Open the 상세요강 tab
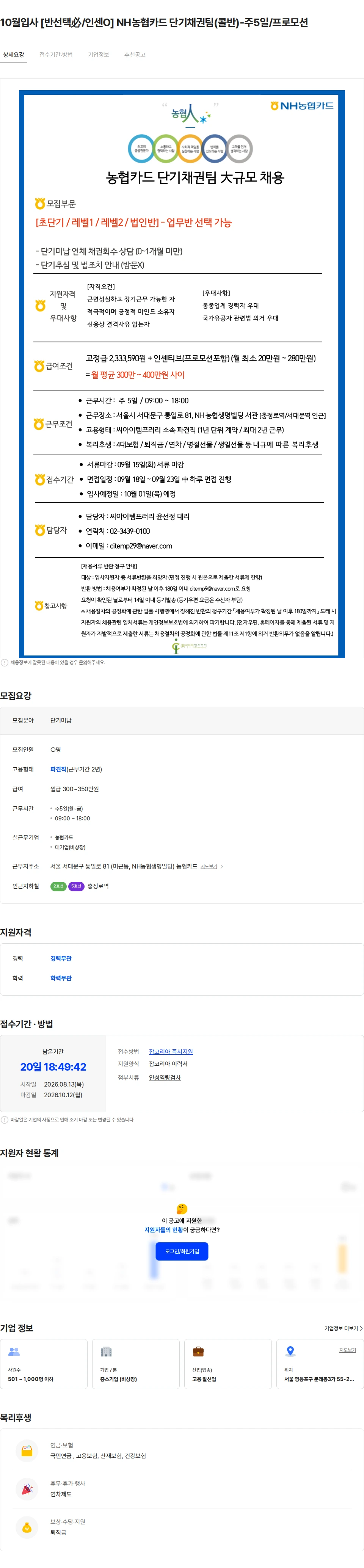The height and width of the screenshot is (1568, 364). pos(13,55)
